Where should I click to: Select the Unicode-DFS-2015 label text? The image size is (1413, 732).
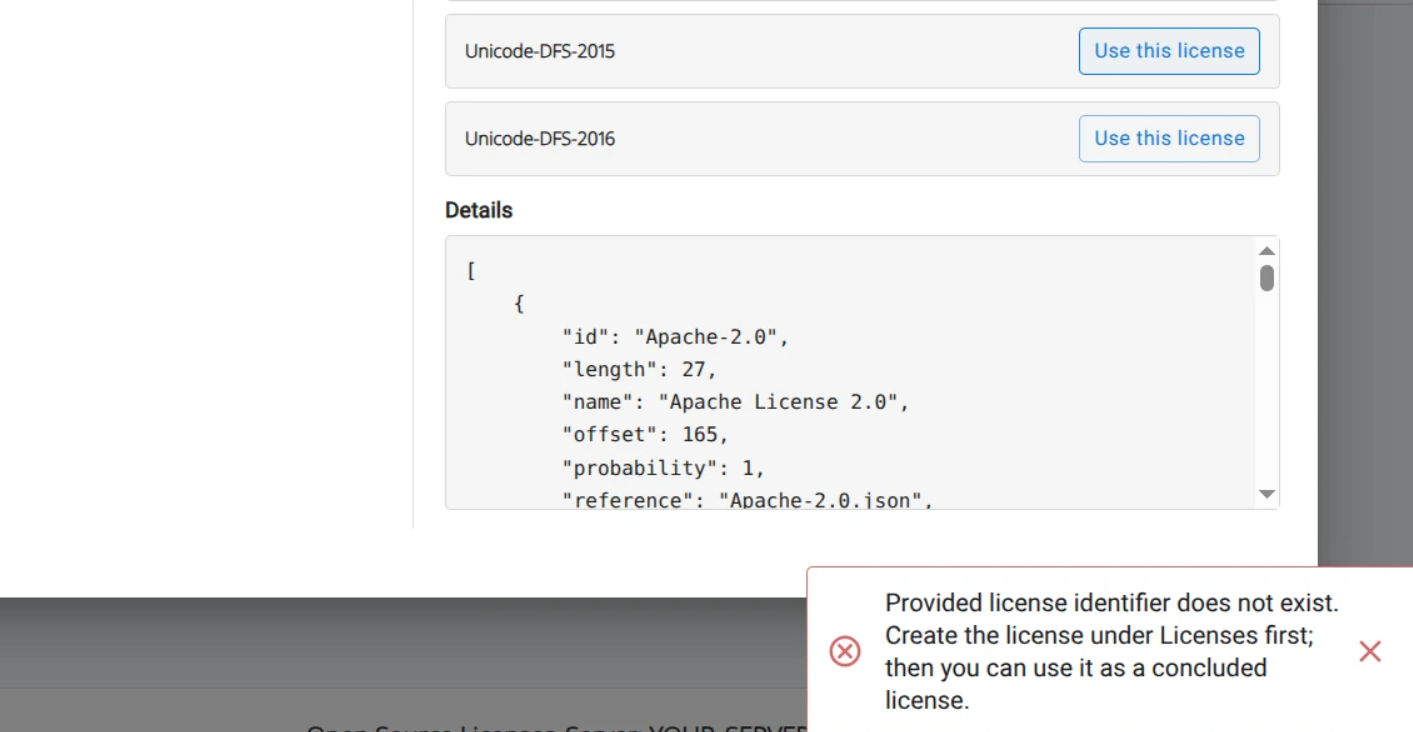coord(540,51)
